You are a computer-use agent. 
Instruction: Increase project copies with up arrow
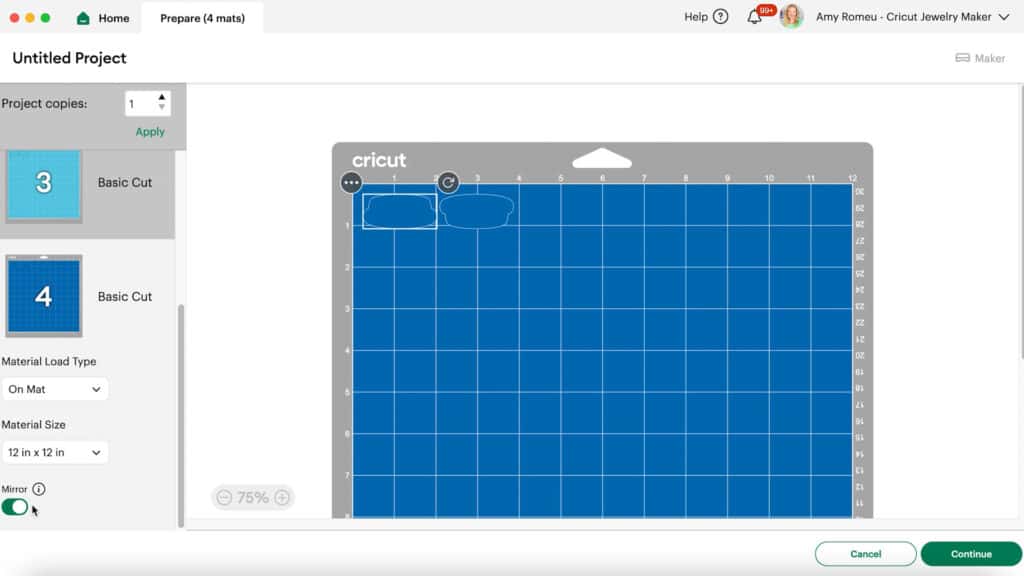(162, 98)
